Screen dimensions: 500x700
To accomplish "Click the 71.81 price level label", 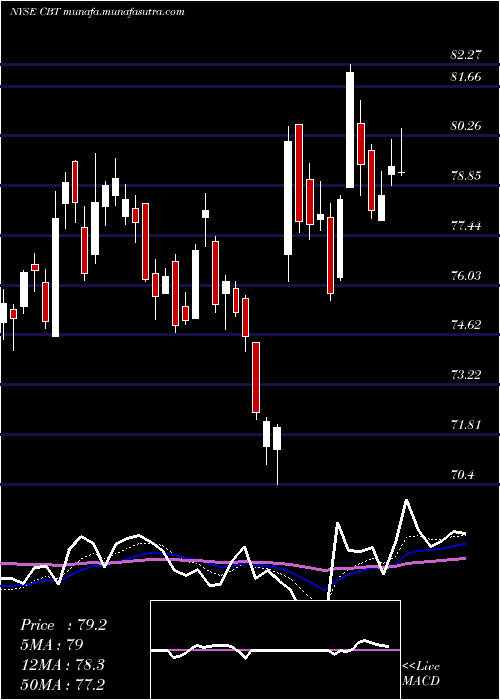I will click(466, 425).
